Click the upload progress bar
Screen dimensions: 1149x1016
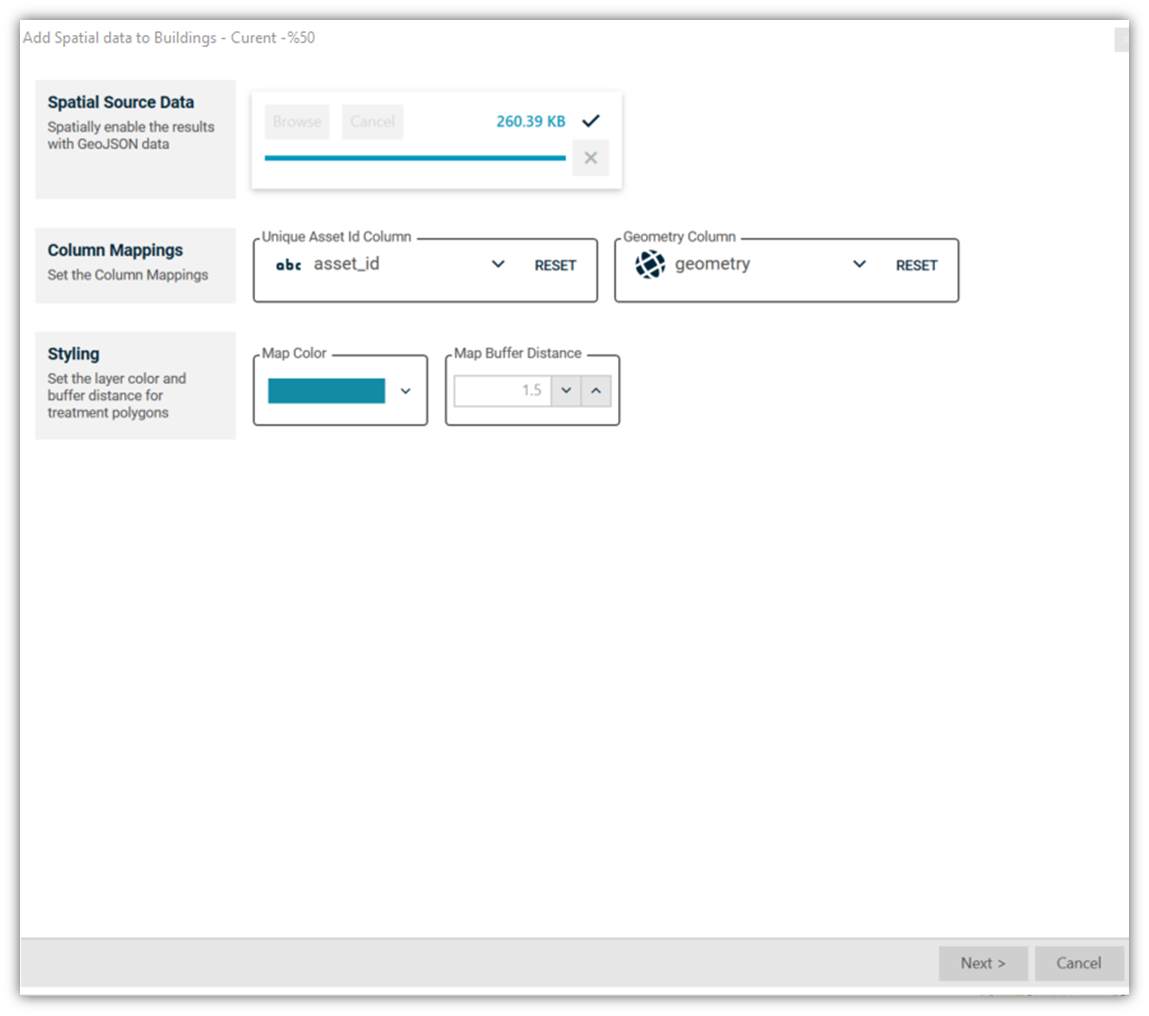pyautogui.click(x=415, y=158)
